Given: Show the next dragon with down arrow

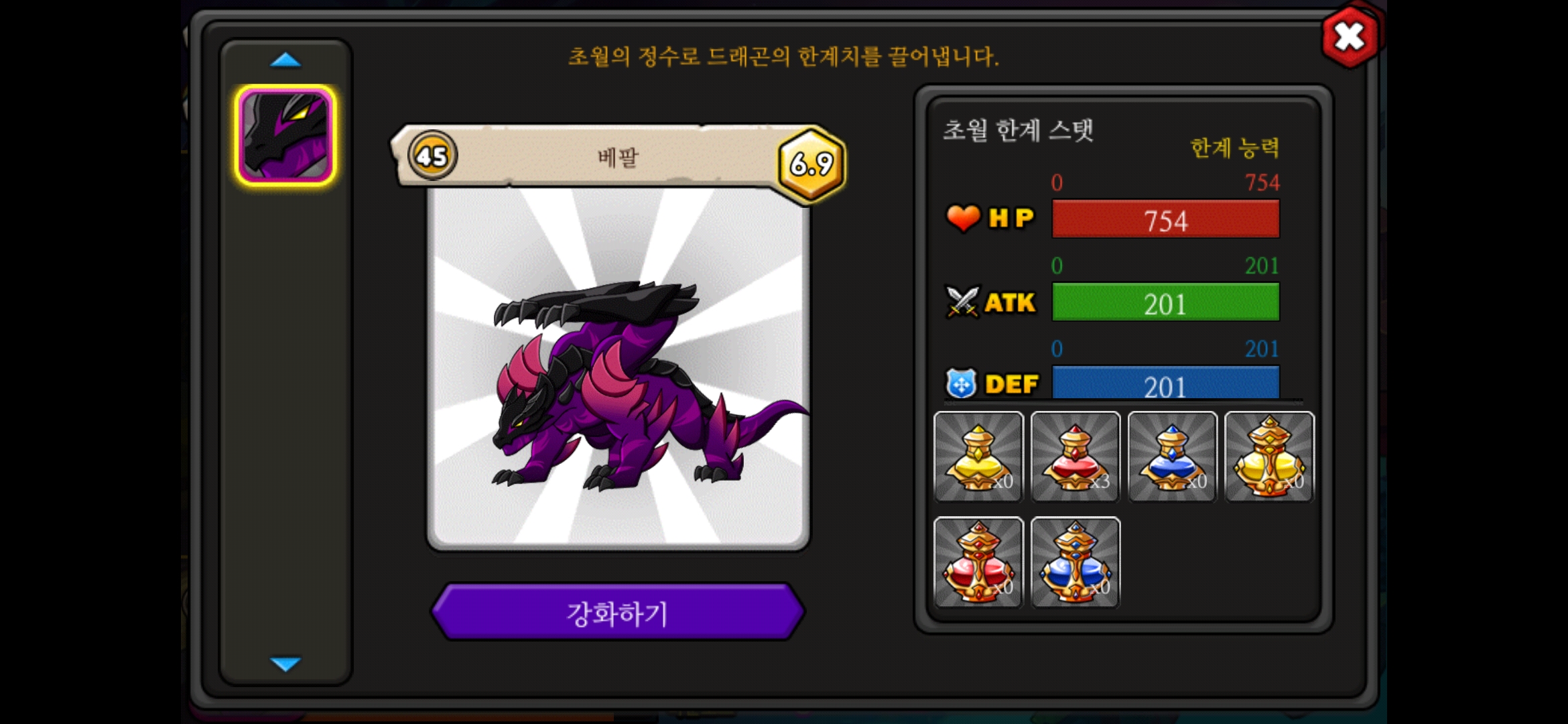Looking at the screenshot, I should pos(285,664).
